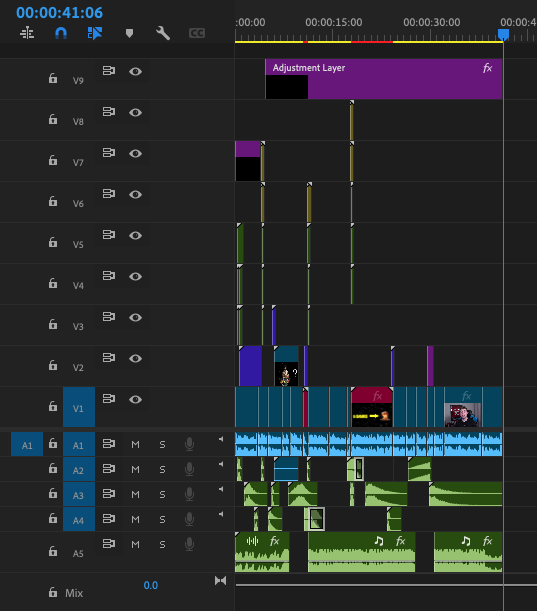This screenshot has height=611, width=537.
Task: Click the Mix volume value 0.0
Action: pos(150,585)
